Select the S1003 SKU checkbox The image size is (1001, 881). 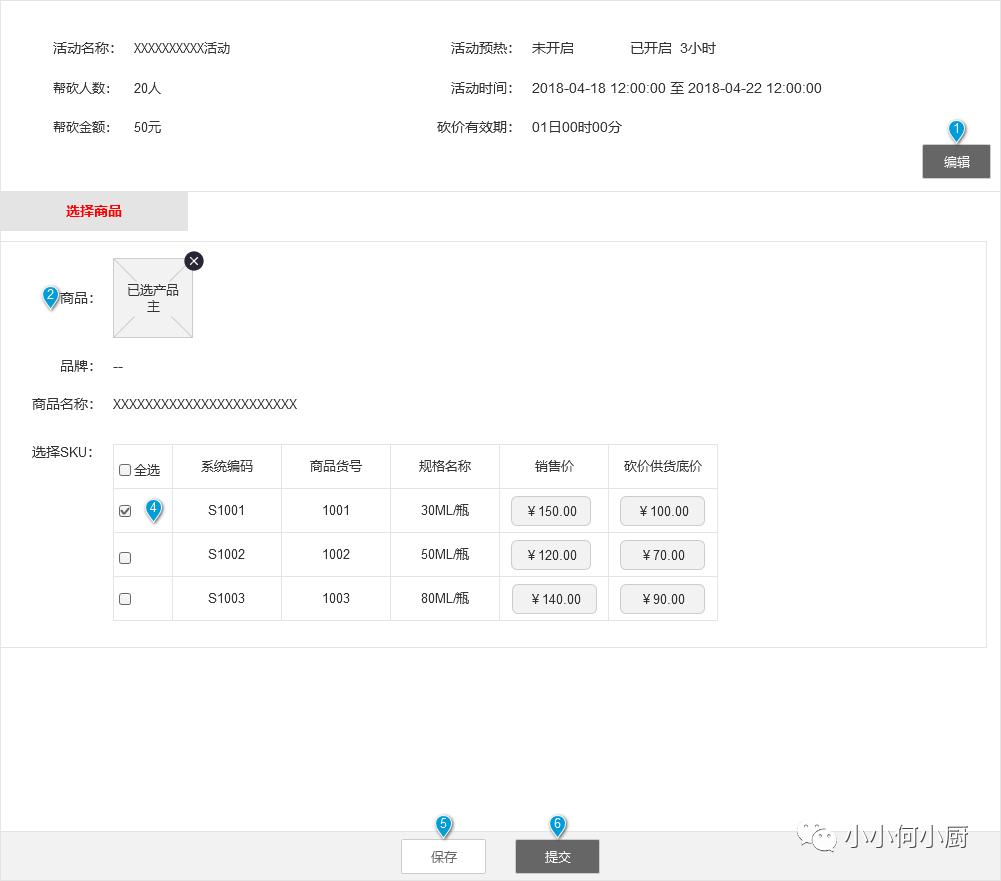[125, 598]
